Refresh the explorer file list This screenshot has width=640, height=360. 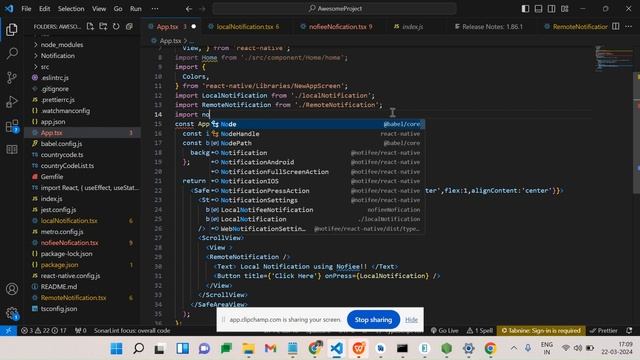(116, 27)
